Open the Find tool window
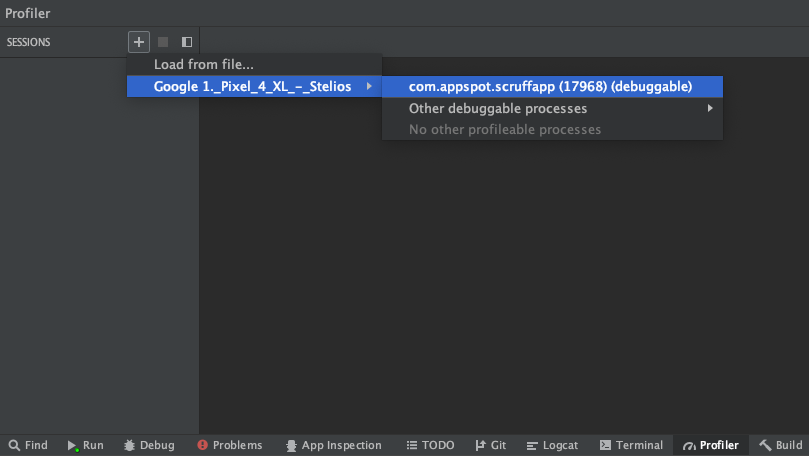 pos(29,445)
